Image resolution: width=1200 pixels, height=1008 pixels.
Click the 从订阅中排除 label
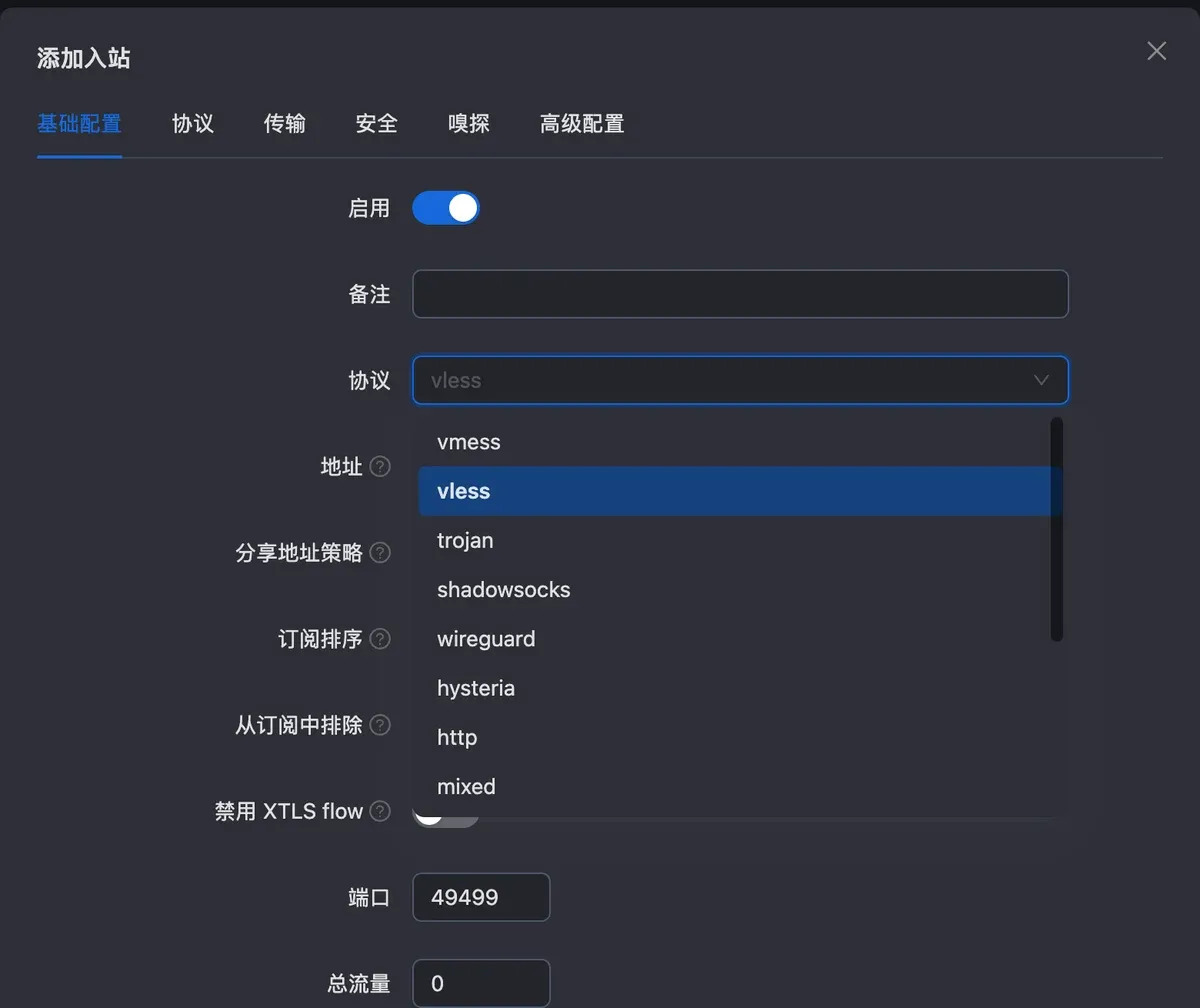coord(299,724)
